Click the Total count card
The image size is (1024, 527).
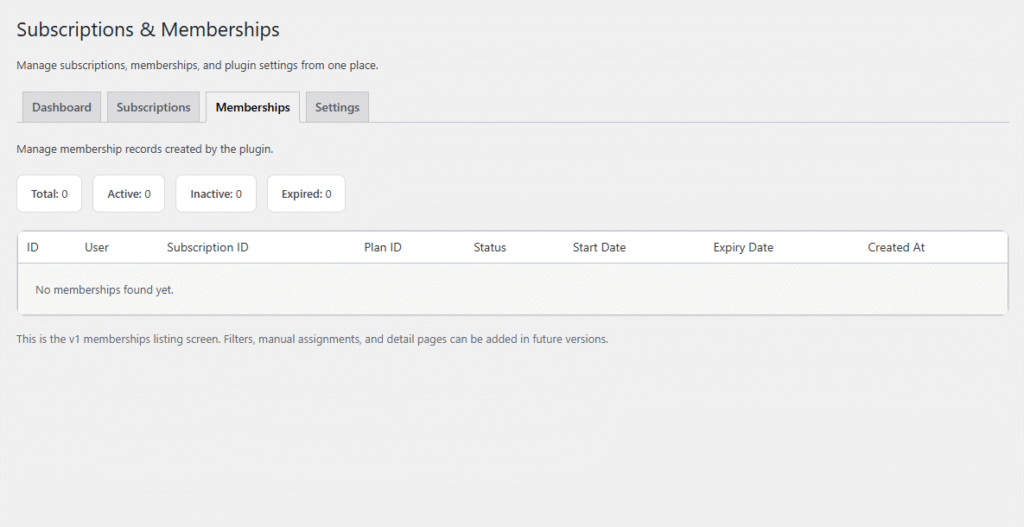pos(49,194)
